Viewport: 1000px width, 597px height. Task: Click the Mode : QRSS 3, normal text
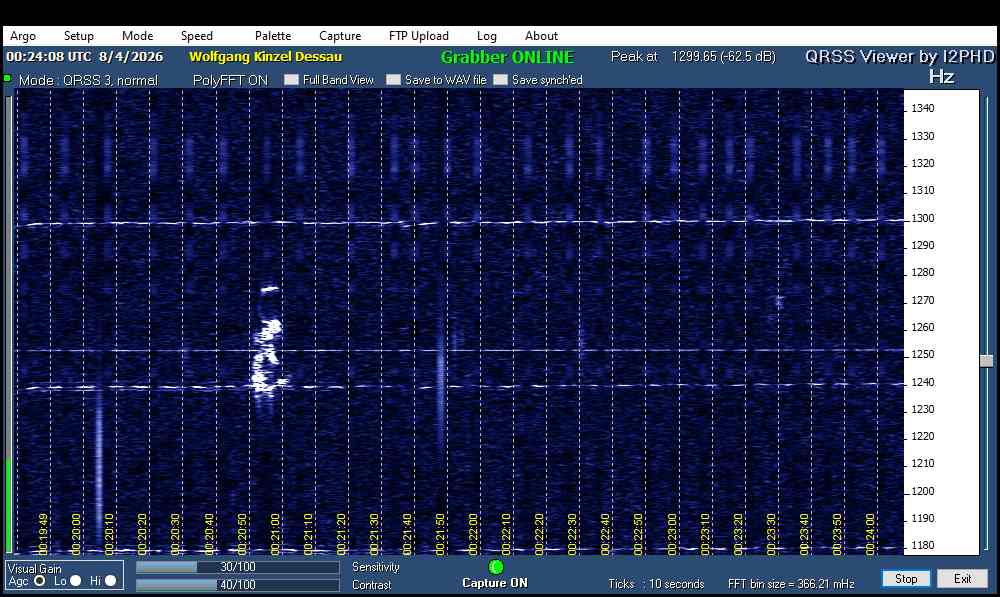88,80
